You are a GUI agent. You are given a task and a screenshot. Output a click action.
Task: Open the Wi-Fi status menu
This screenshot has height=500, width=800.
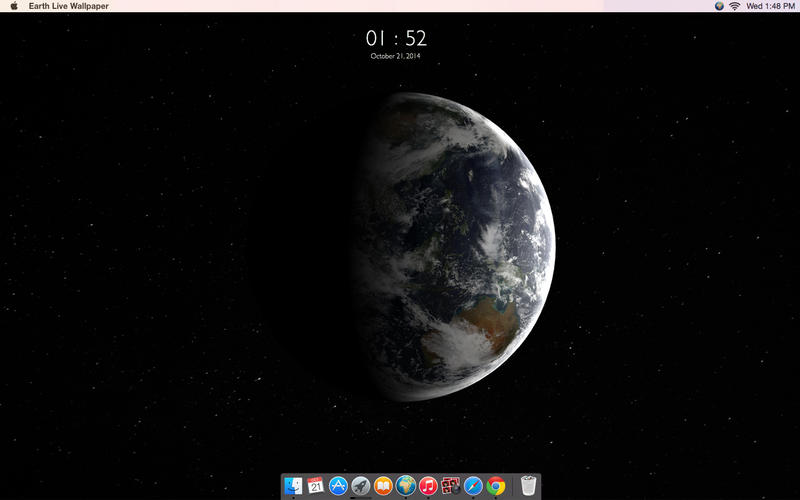pyautogui.click(x=735, y=6)
